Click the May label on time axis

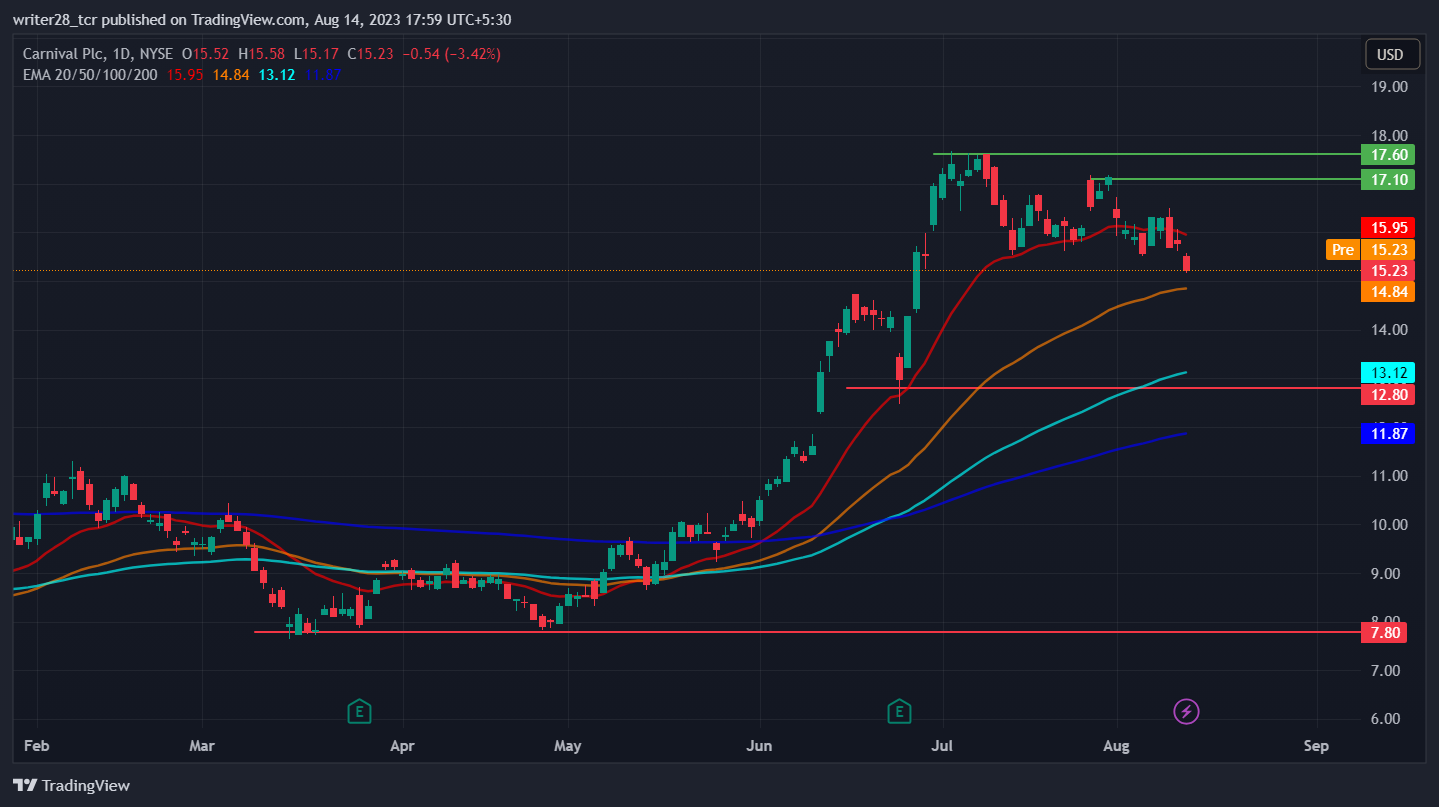click(568, 745)
